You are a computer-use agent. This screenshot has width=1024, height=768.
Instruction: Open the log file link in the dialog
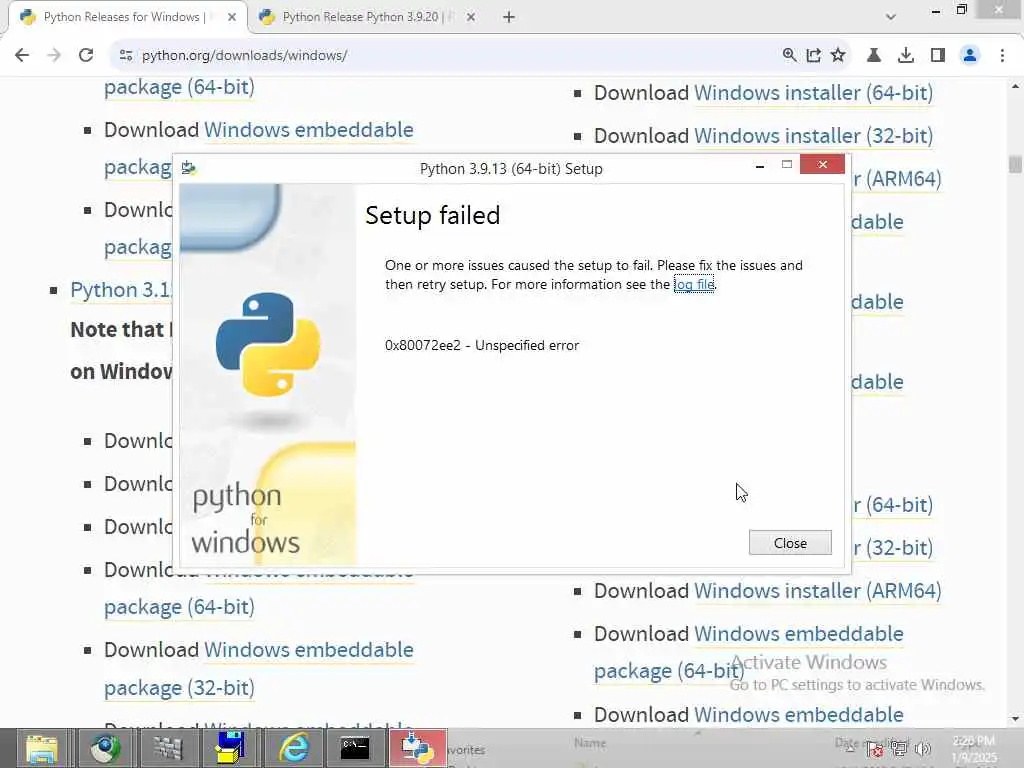click(694, 284)
